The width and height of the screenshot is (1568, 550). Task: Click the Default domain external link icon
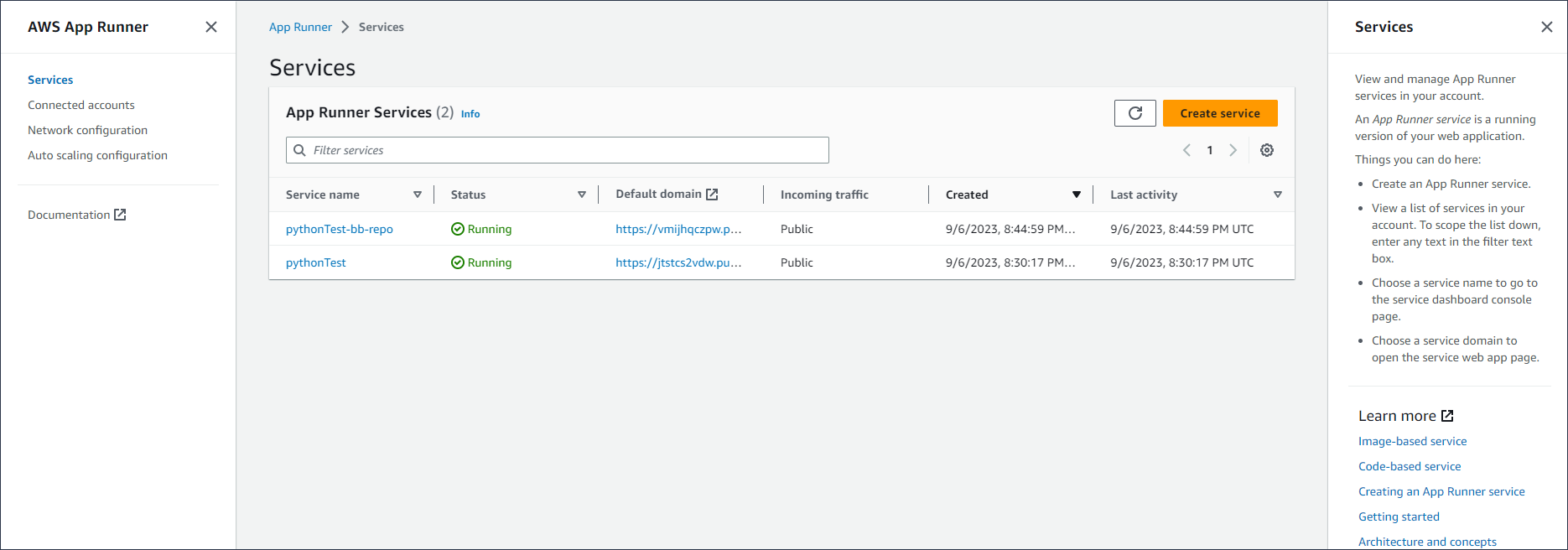click(x=712, y=195)
